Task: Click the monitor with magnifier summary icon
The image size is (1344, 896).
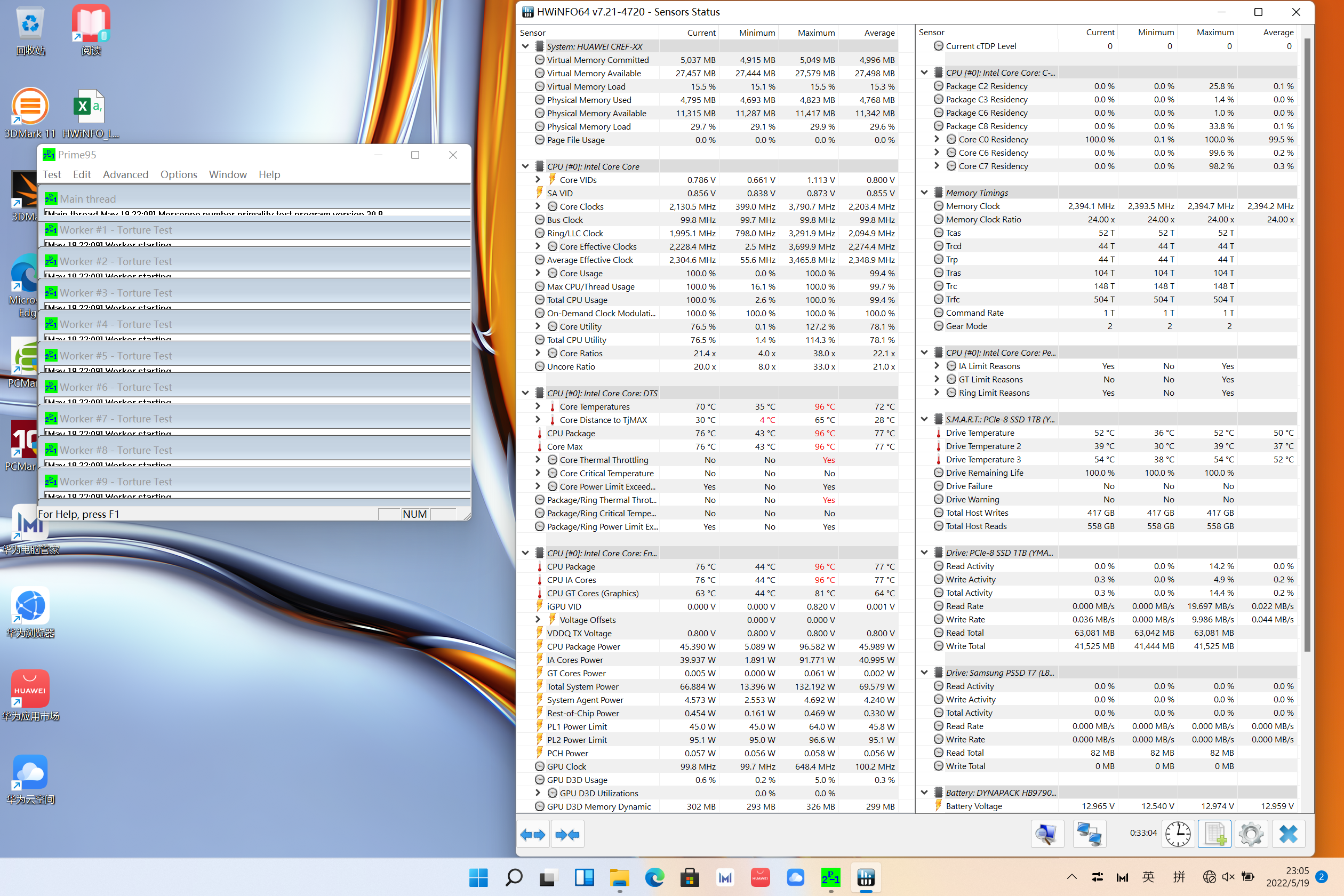Action: [x=1047, y=834]
